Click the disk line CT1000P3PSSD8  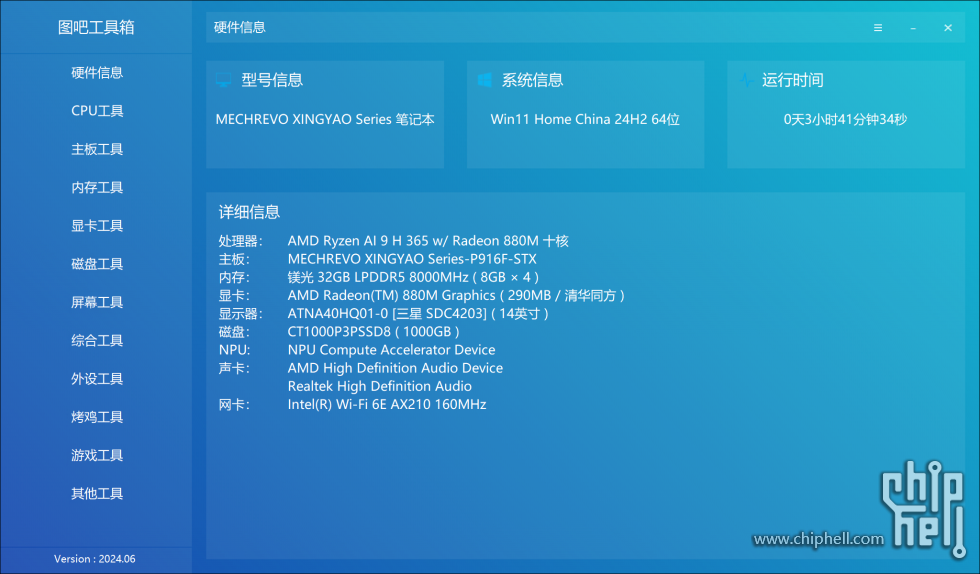(373, 331)
